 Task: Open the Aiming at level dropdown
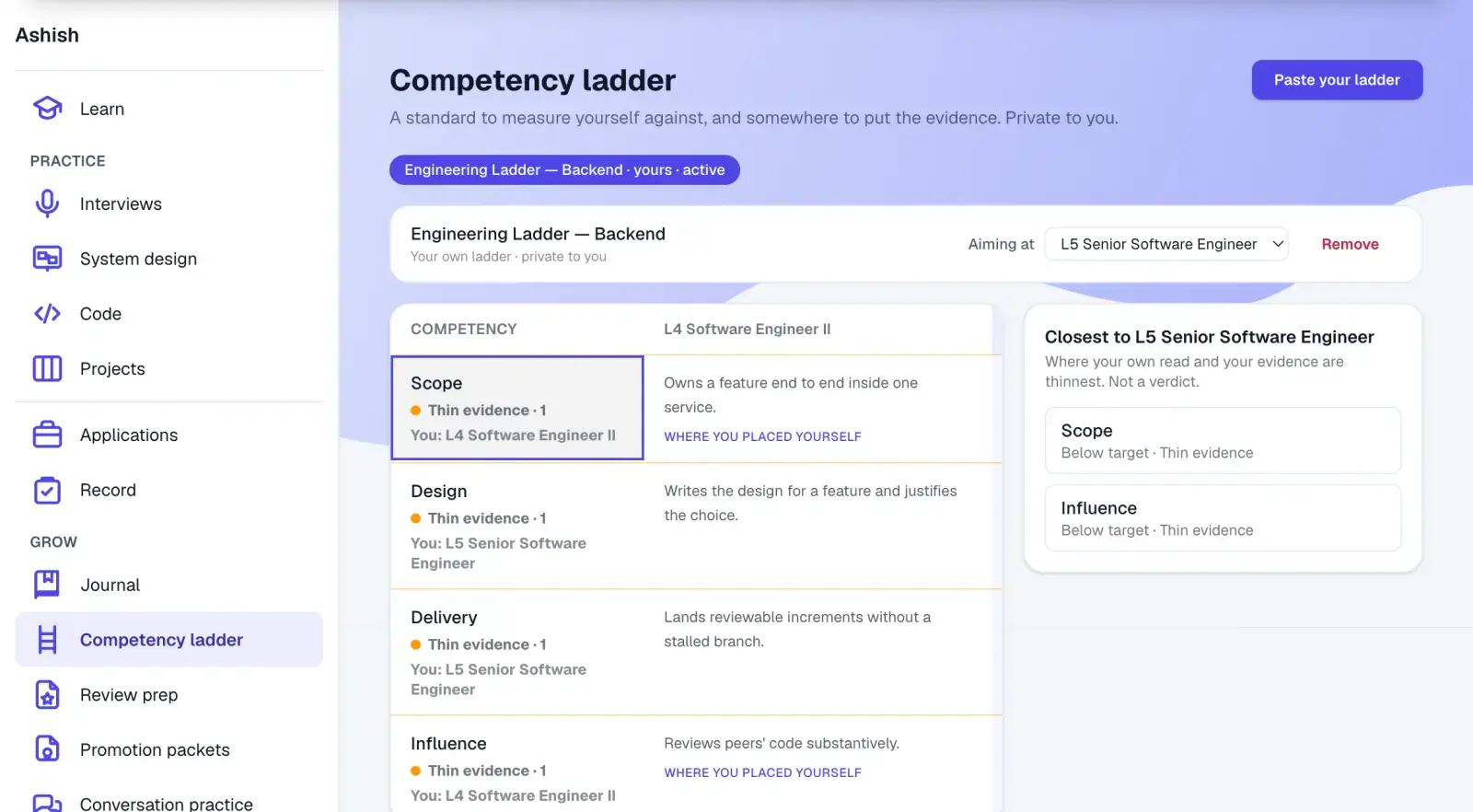point(1166,244)
